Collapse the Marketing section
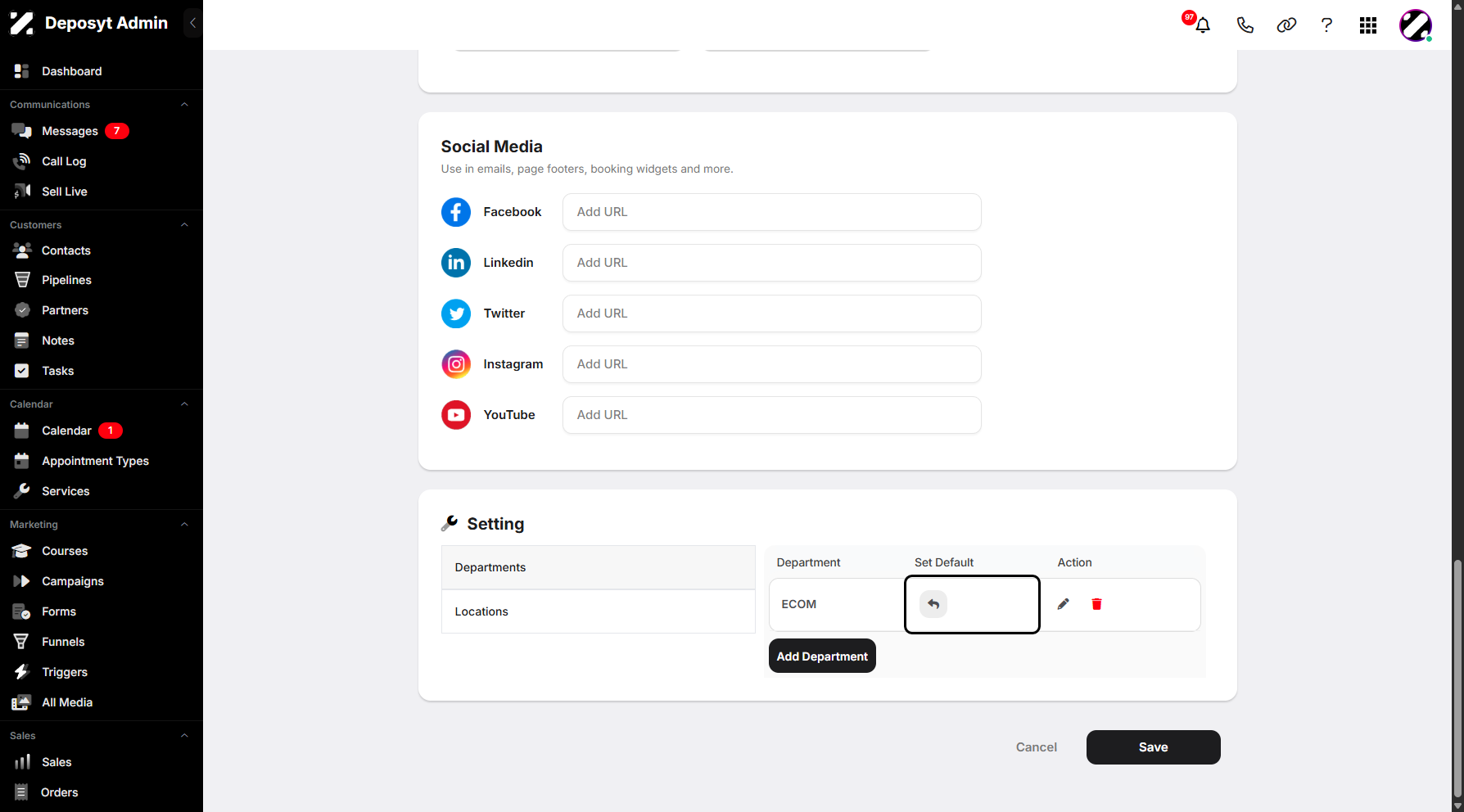This screenshot has height=812, width=1464. pos(184,525)
